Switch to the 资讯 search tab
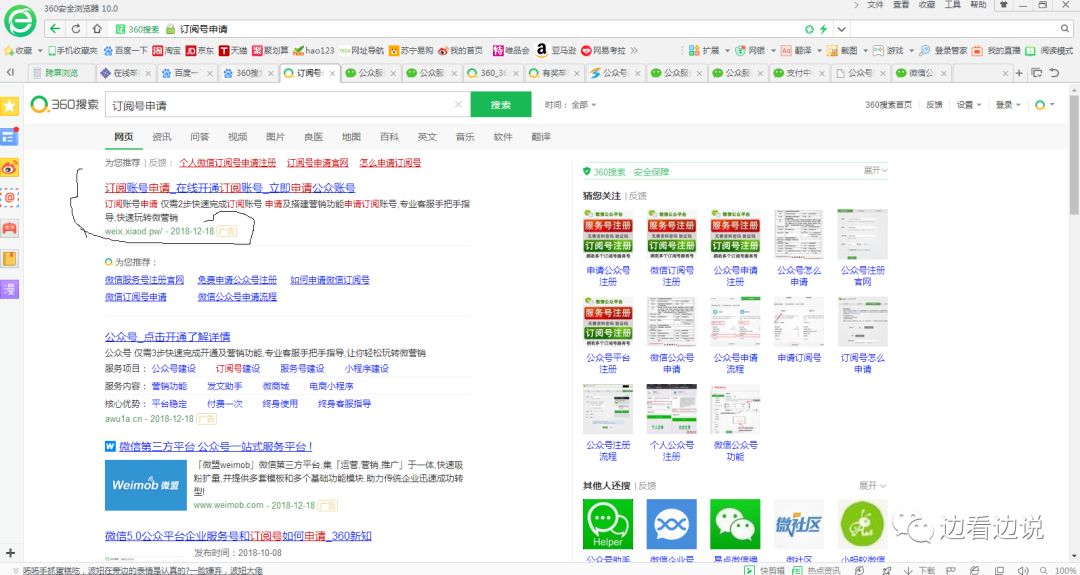This screenshot has height=575, width=1080. point(162,137)
